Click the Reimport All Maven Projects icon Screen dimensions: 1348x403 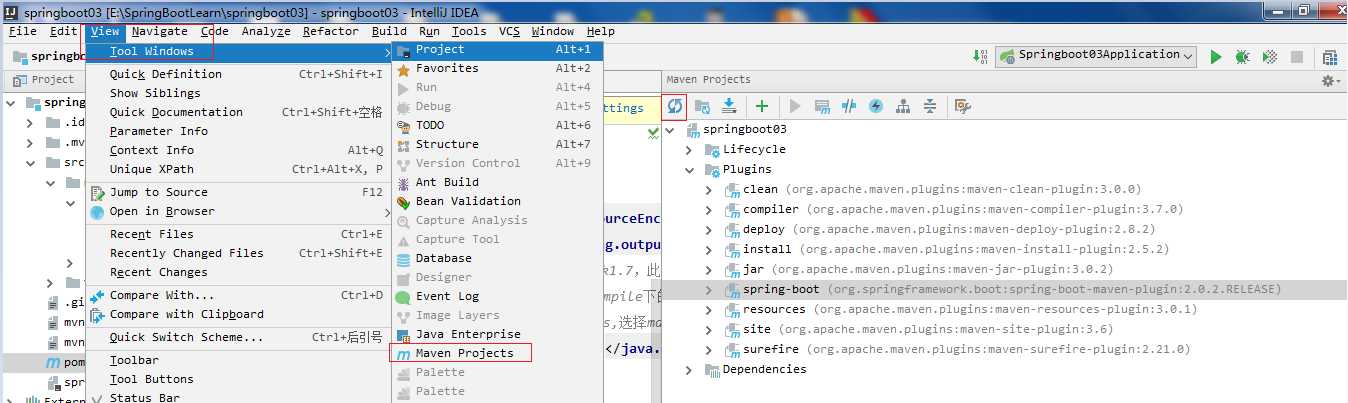click(x=675, y=106)
